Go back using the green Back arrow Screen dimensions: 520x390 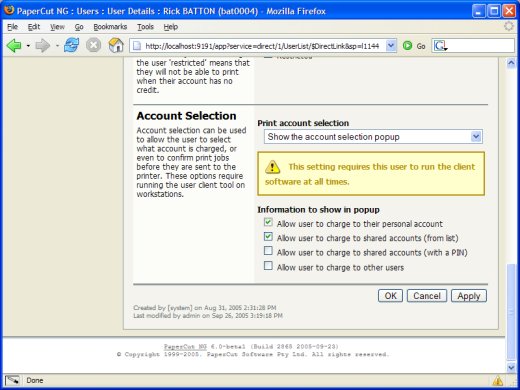14,45
